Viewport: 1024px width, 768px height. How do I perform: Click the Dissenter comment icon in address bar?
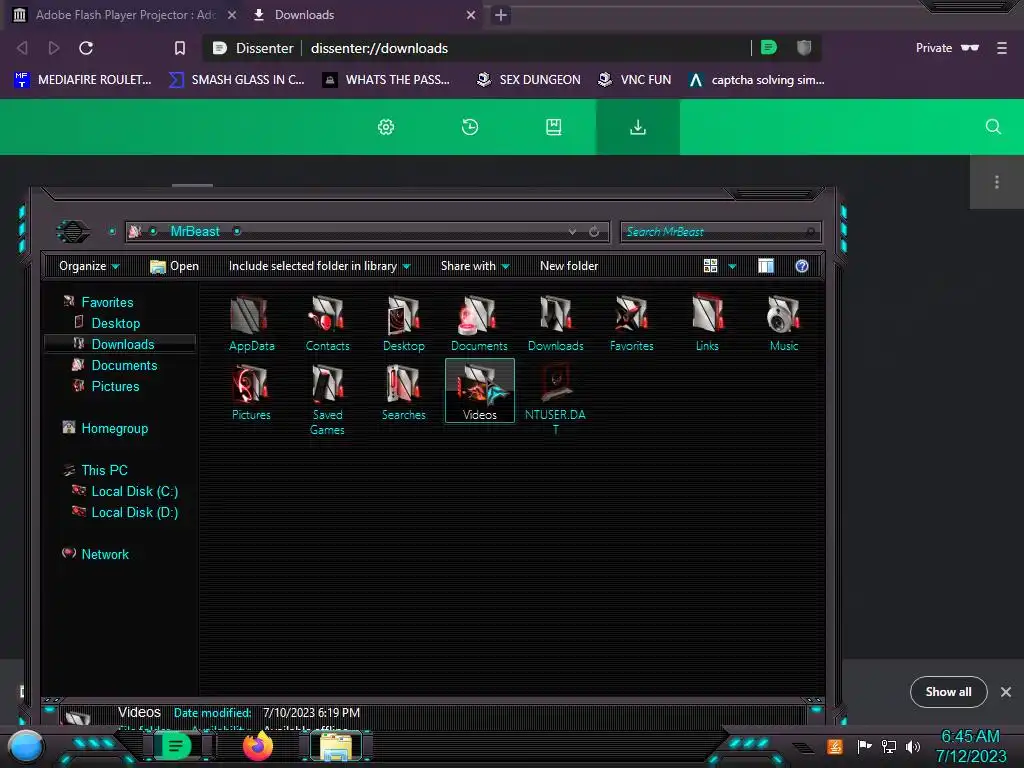click(769, 47)
